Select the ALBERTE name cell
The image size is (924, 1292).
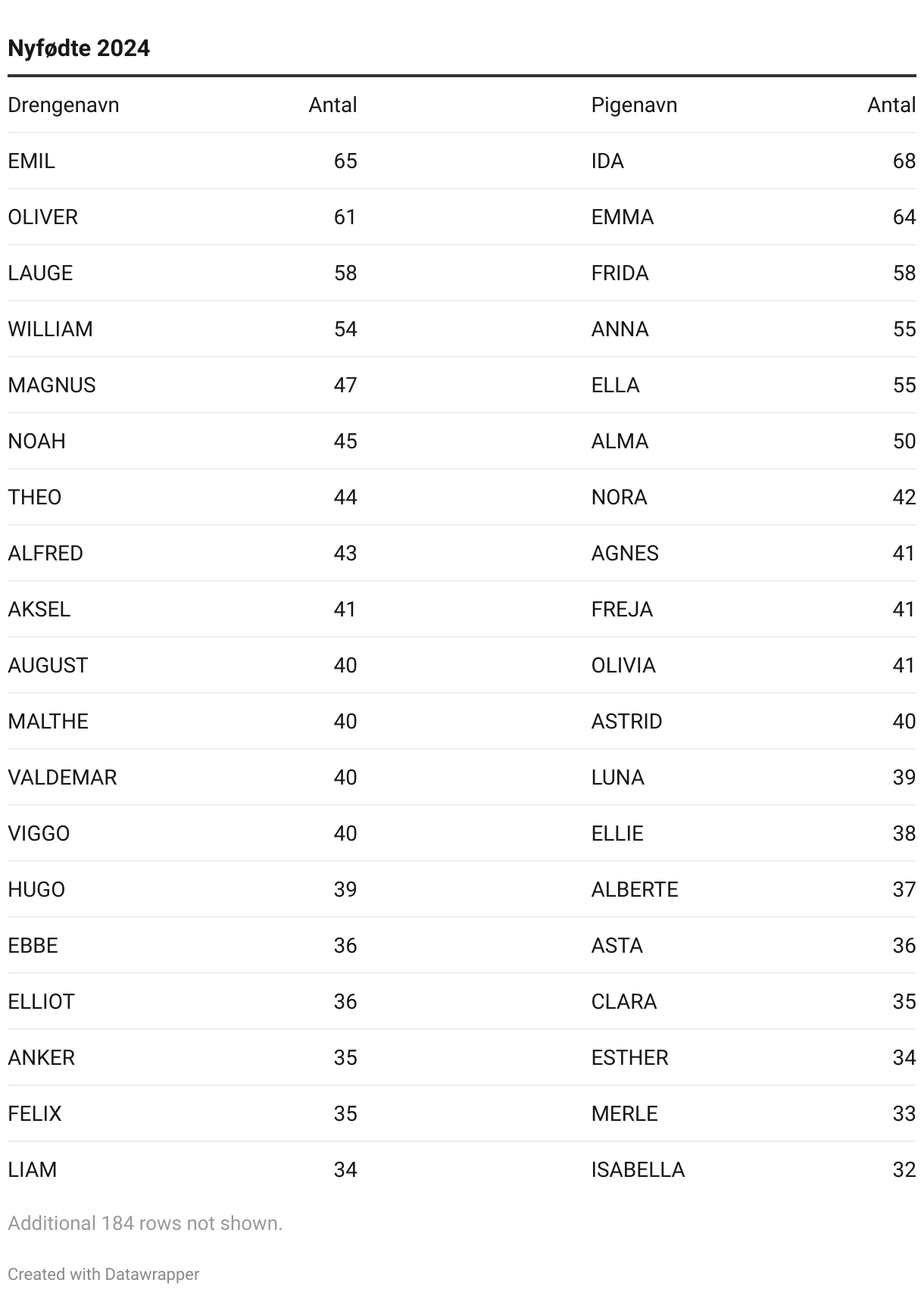(635, 889)
